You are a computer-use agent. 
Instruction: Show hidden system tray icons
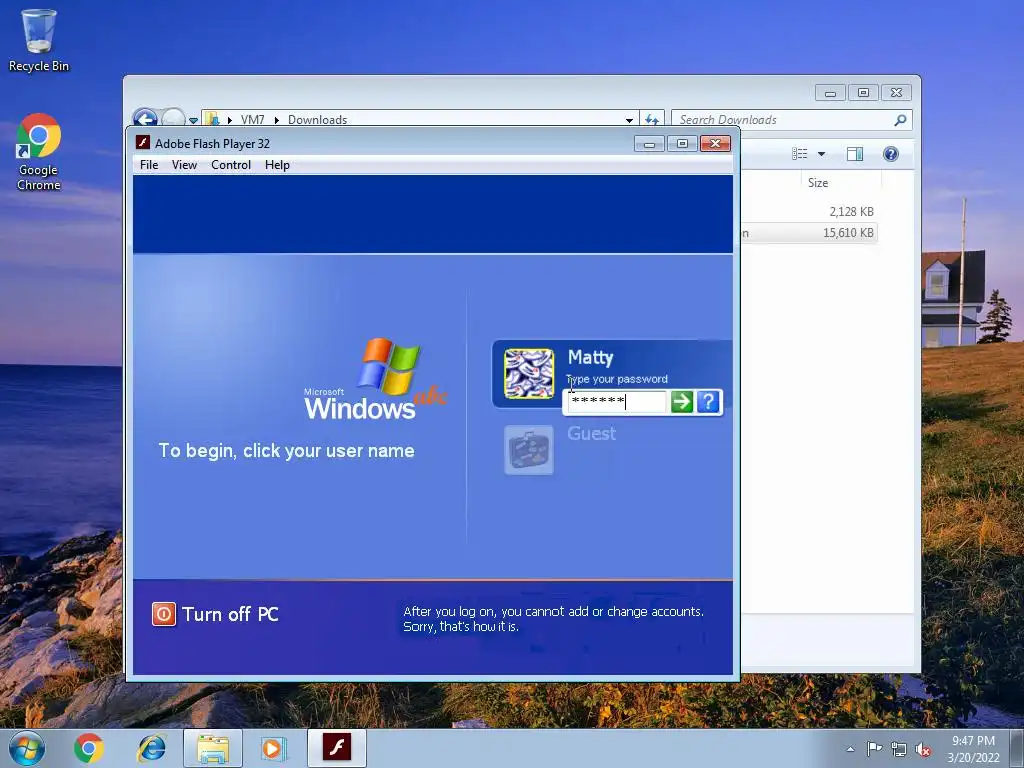click(x=850, y=749)
